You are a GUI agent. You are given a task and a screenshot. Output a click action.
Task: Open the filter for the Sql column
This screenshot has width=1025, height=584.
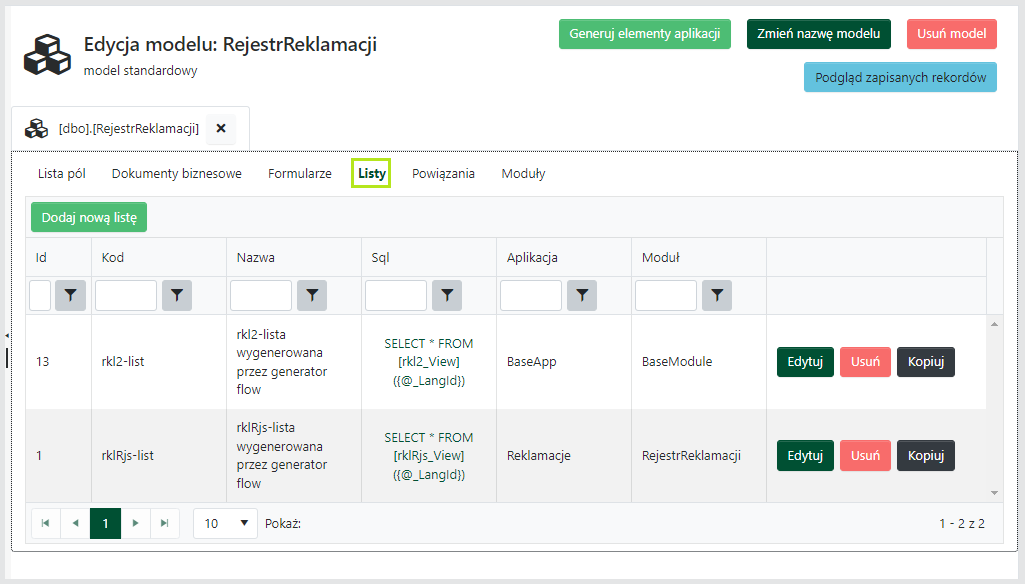pyautogui.click(x=446, y=295)
